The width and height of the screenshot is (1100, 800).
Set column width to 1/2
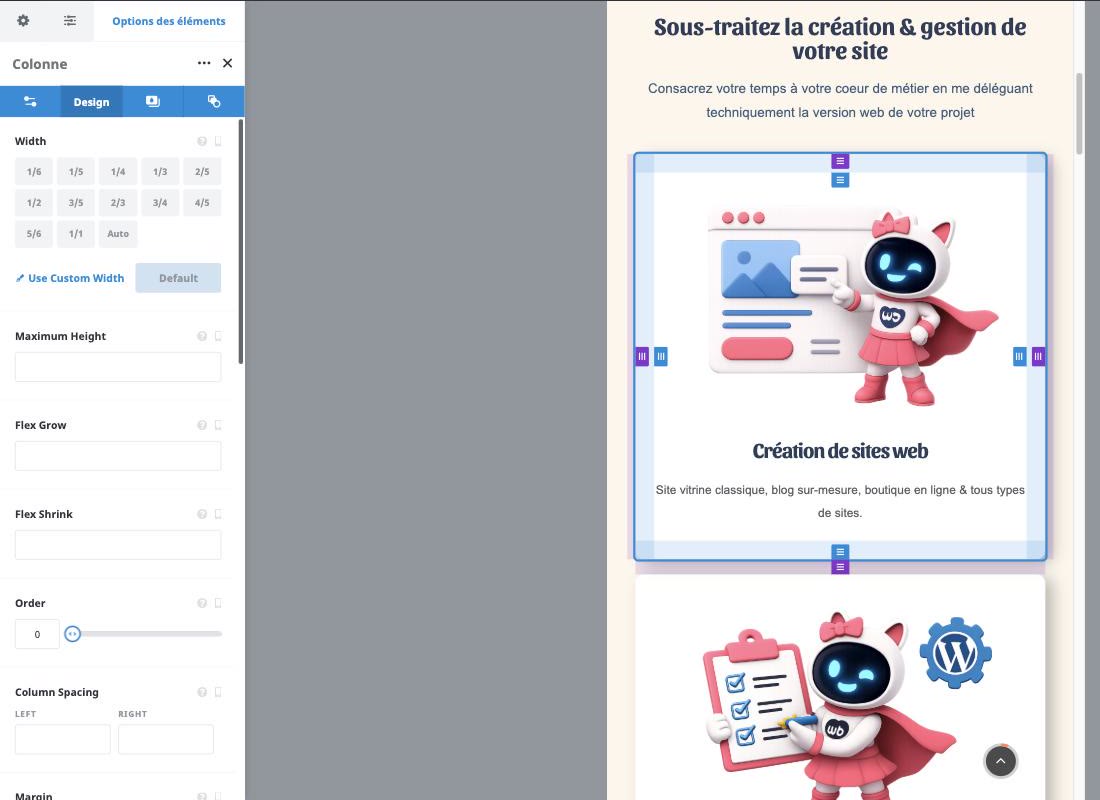pyautogui.click(x=34, y=203)
